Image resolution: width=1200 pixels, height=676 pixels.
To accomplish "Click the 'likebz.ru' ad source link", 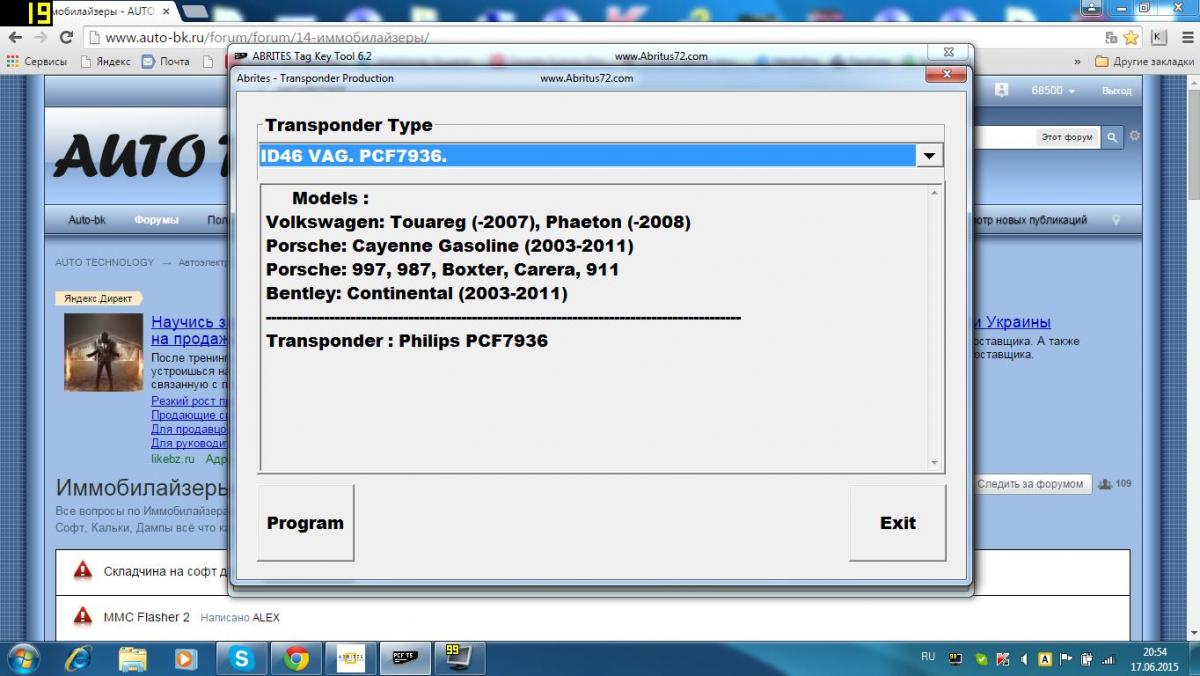I will click(173, 459).
